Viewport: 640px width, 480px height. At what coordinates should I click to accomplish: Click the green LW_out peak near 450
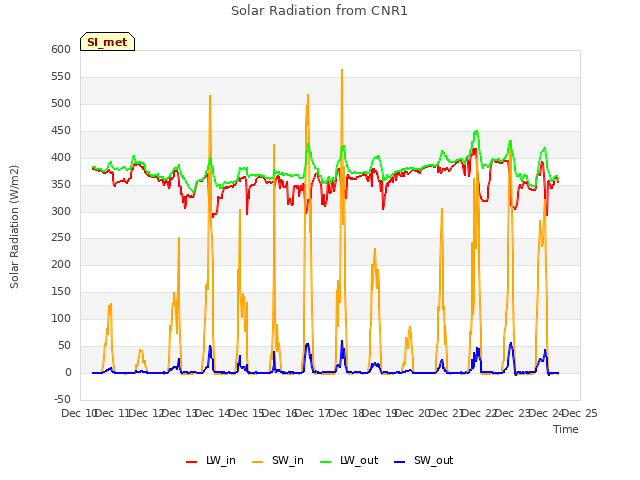(x=476, y=131)
